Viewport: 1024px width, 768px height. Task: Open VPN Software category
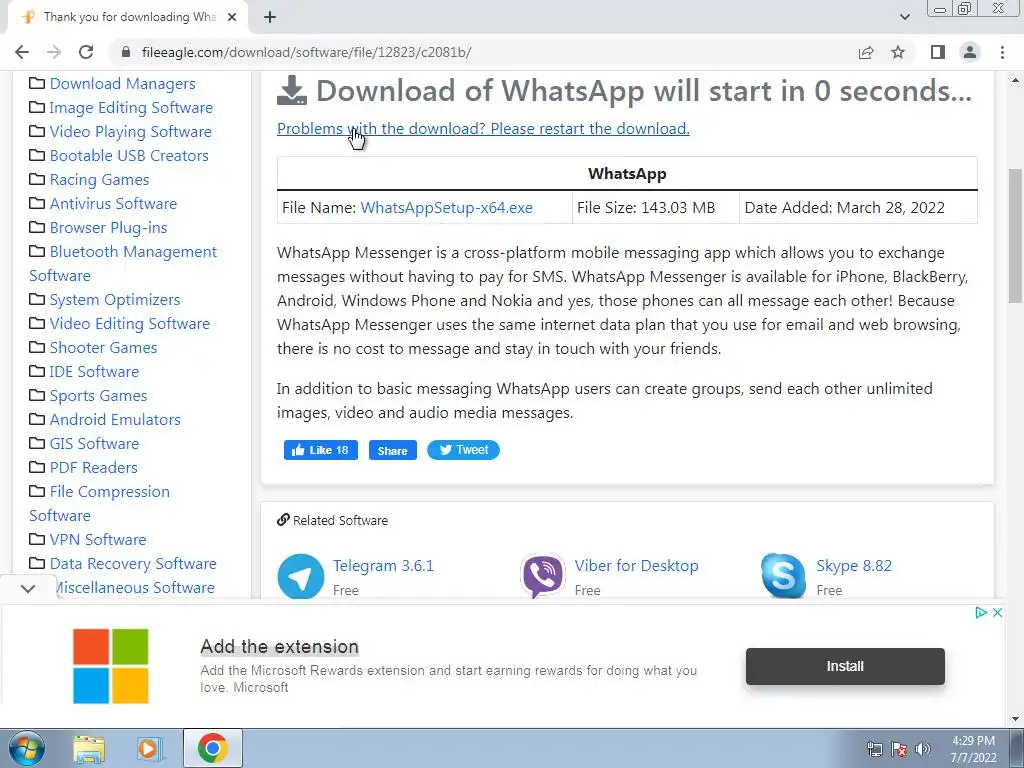click(x=98, y=539)
